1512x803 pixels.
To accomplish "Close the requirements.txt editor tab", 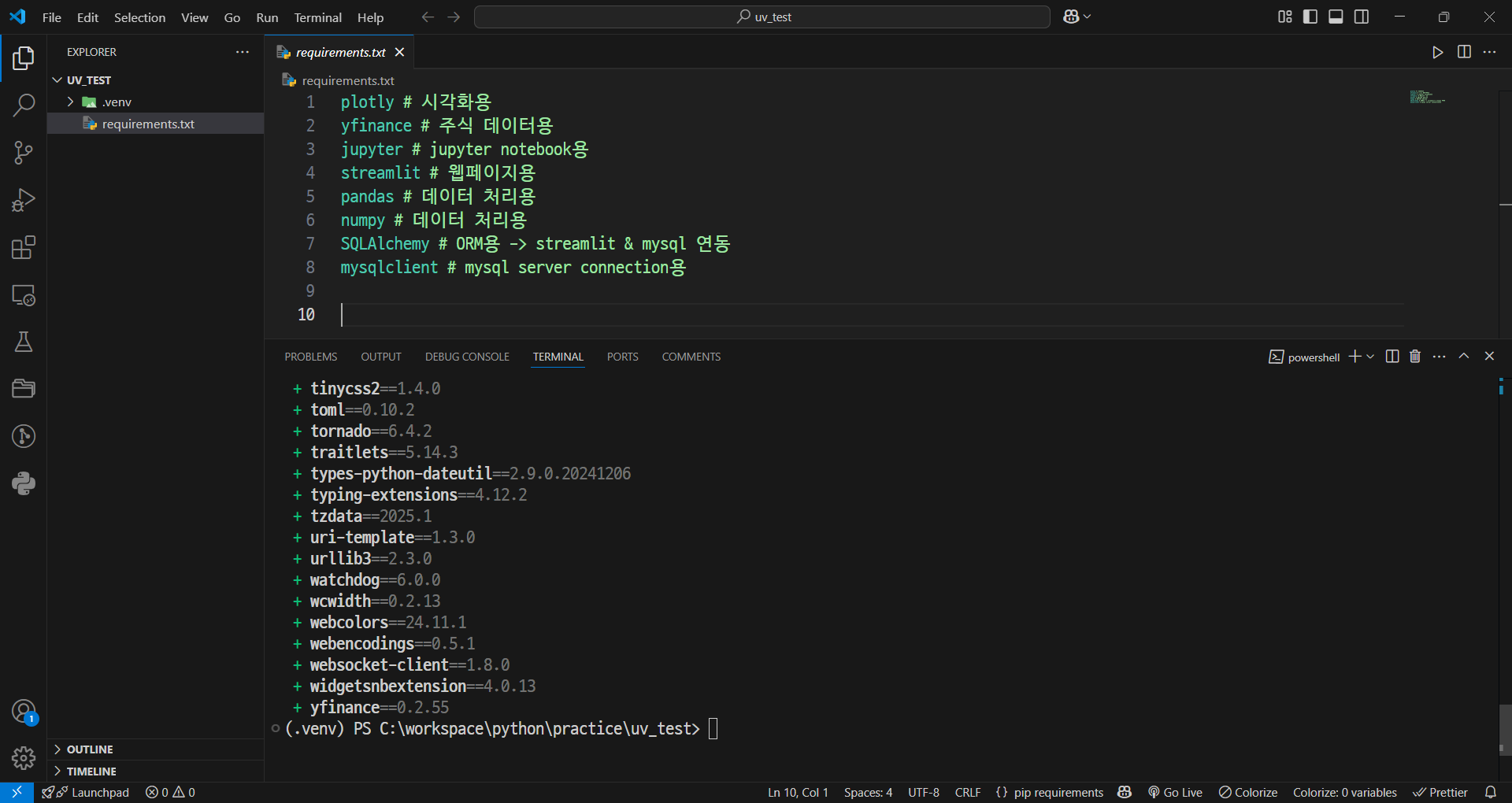I will (399, 52).
